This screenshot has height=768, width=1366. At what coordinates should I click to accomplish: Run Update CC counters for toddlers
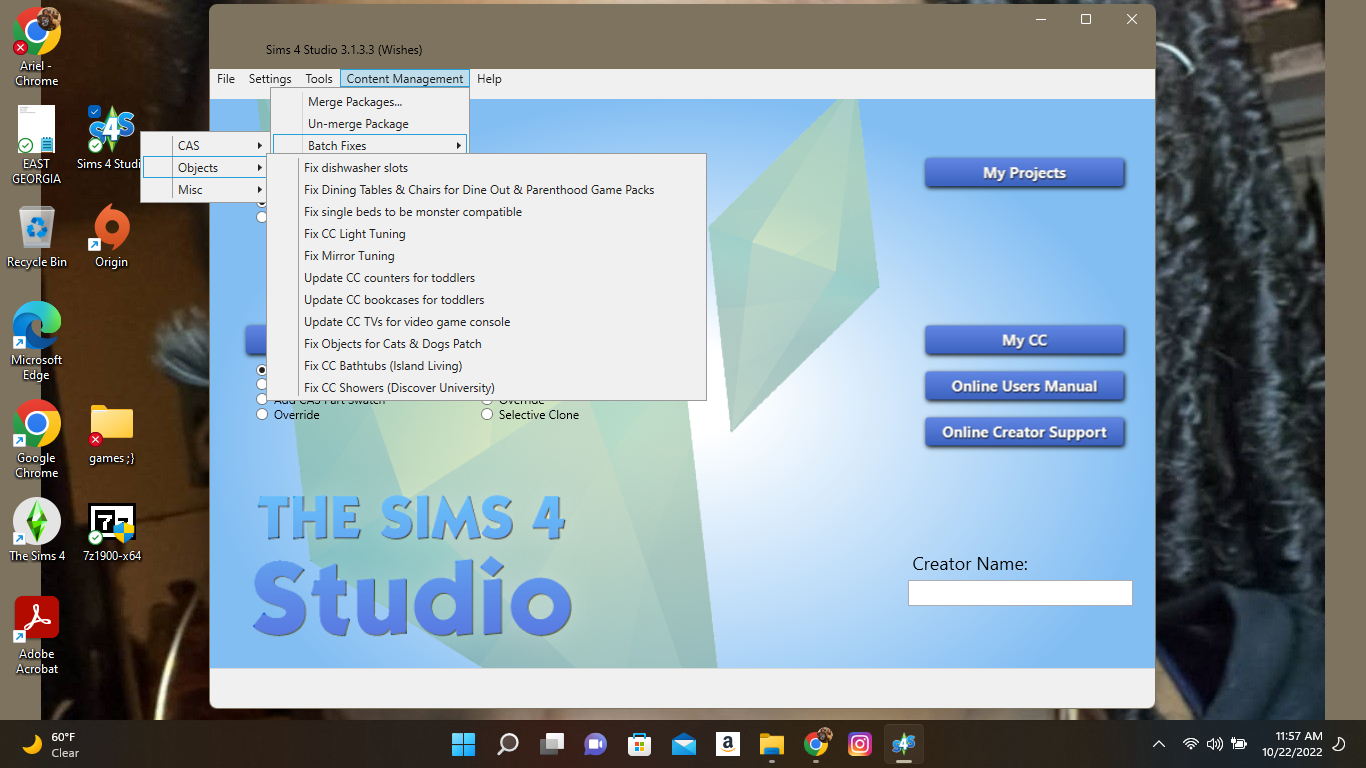pyautogui.click(x=487, y=278)
